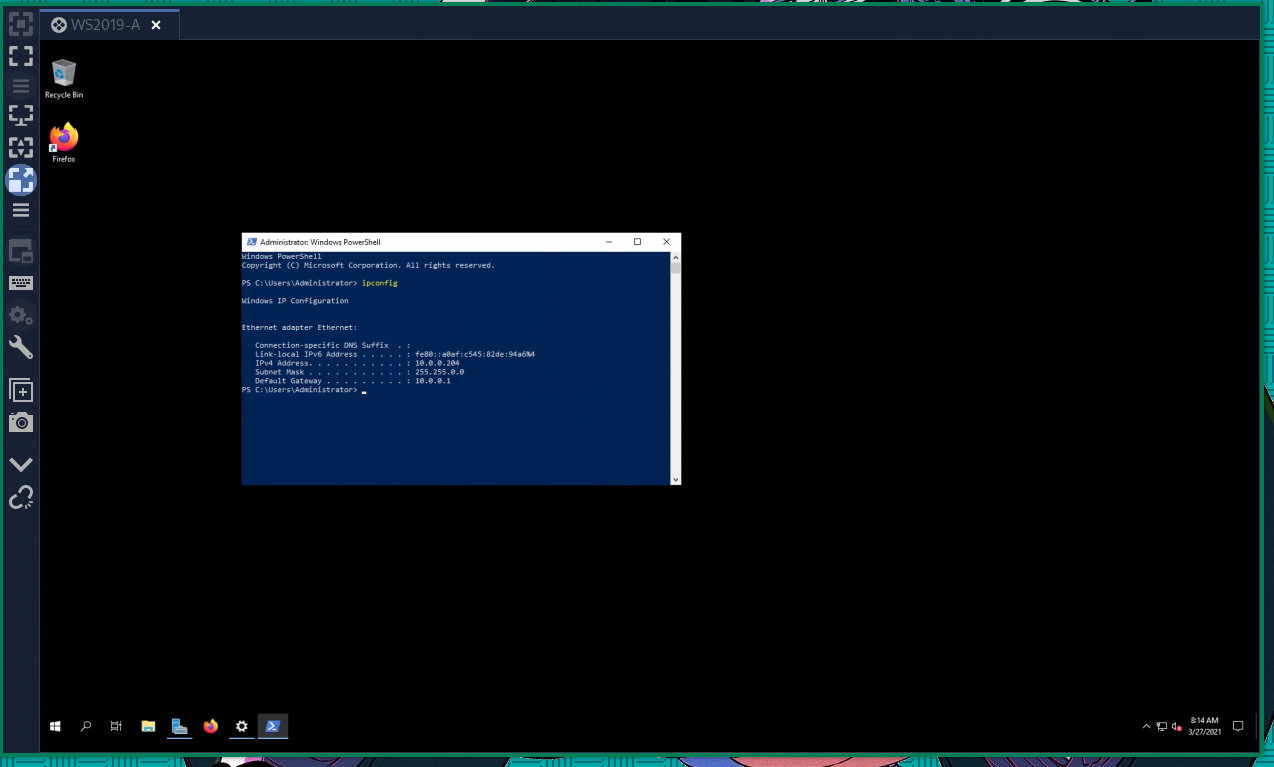Minimize the Windows PowerShell window

[x=608, y=242]
